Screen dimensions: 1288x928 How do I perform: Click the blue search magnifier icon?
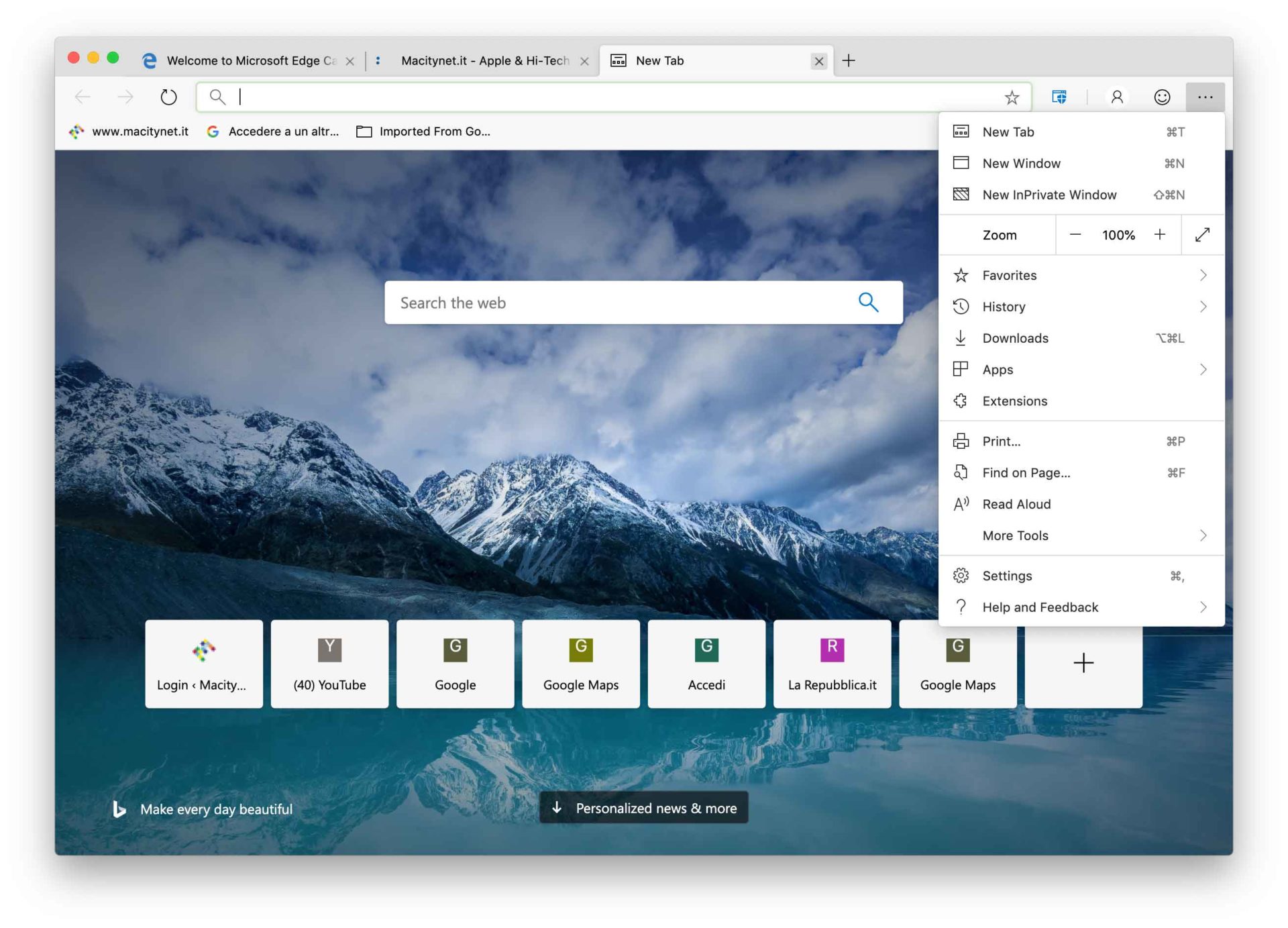point(868,303)
